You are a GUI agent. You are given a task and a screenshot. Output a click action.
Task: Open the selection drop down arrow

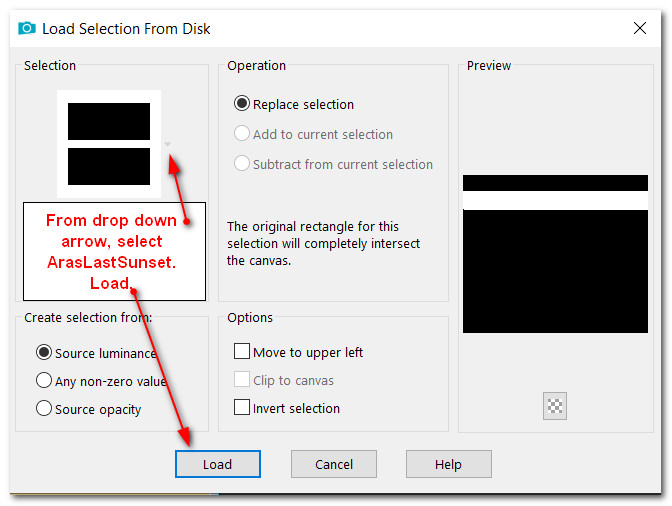168,144
